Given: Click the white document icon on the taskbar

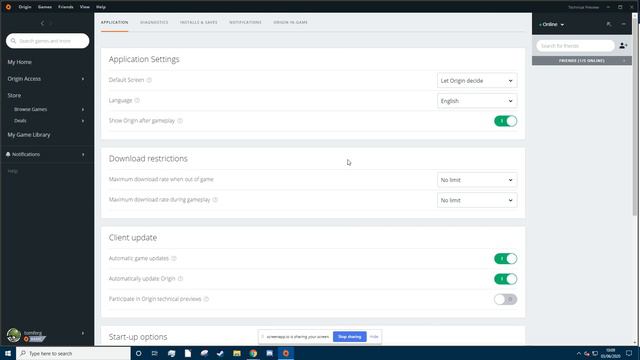Looking at the screenshot, I should pyautogui.click(x=188, y=353).
